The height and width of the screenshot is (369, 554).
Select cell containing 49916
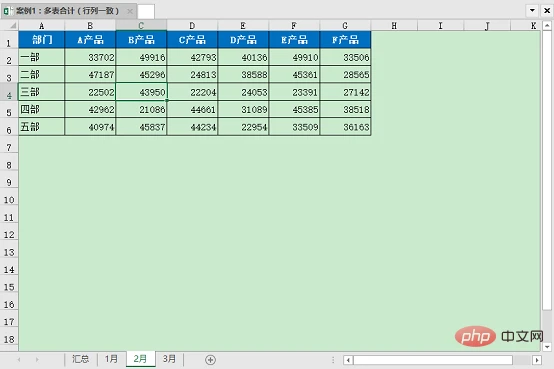(x=141, y=57)
